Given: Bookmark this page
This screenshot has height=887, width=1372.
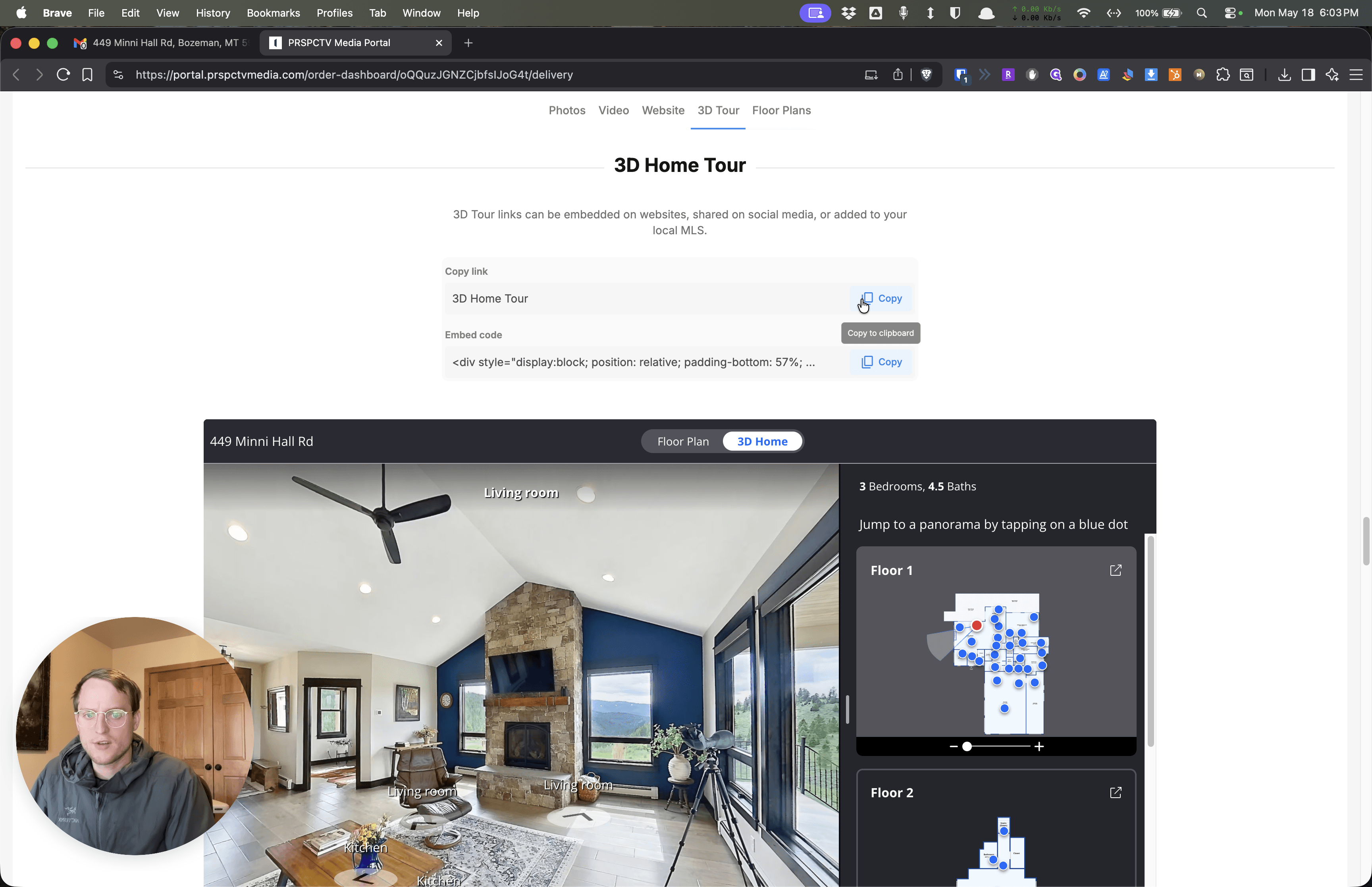Looking at the screenshot, I should 87,74.
